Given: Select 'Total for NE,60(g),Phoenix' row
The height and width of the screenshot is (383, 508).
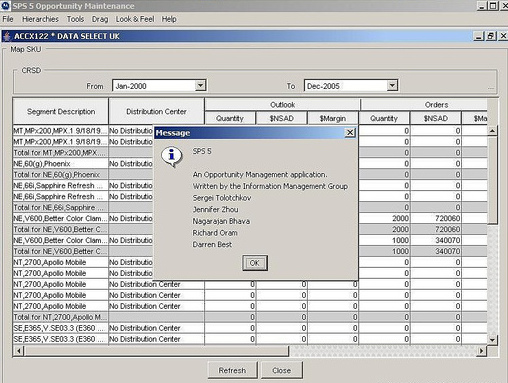Looking at the screenshot, I should [x=250, y=175].
